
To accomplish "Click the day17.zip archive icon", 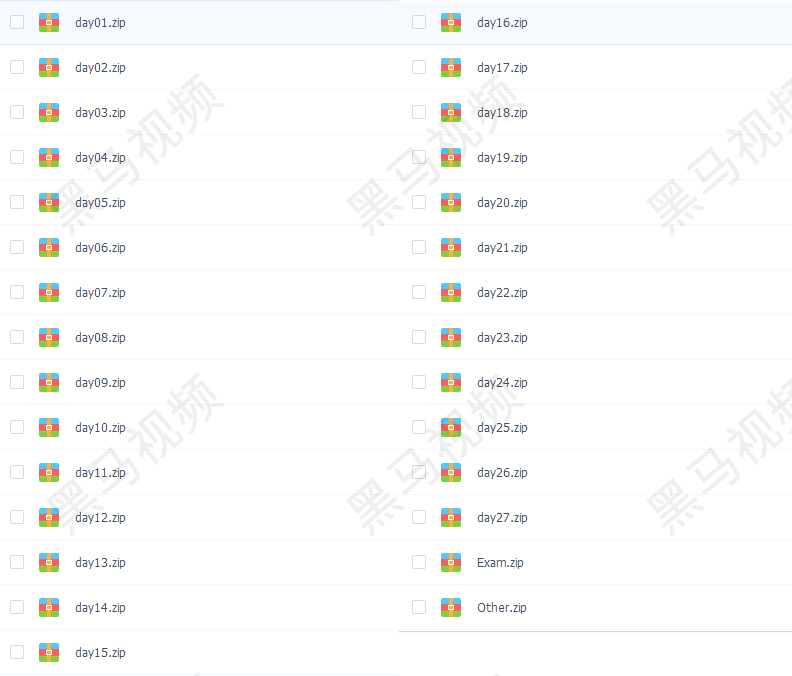I will (x=451, y=67).
